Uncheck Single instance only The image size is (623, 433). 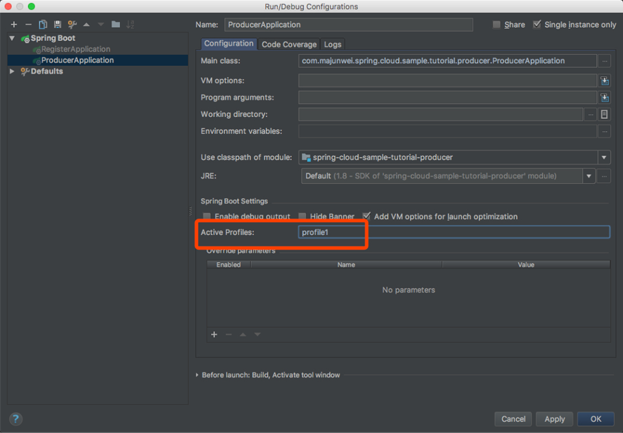click(537, 25)
